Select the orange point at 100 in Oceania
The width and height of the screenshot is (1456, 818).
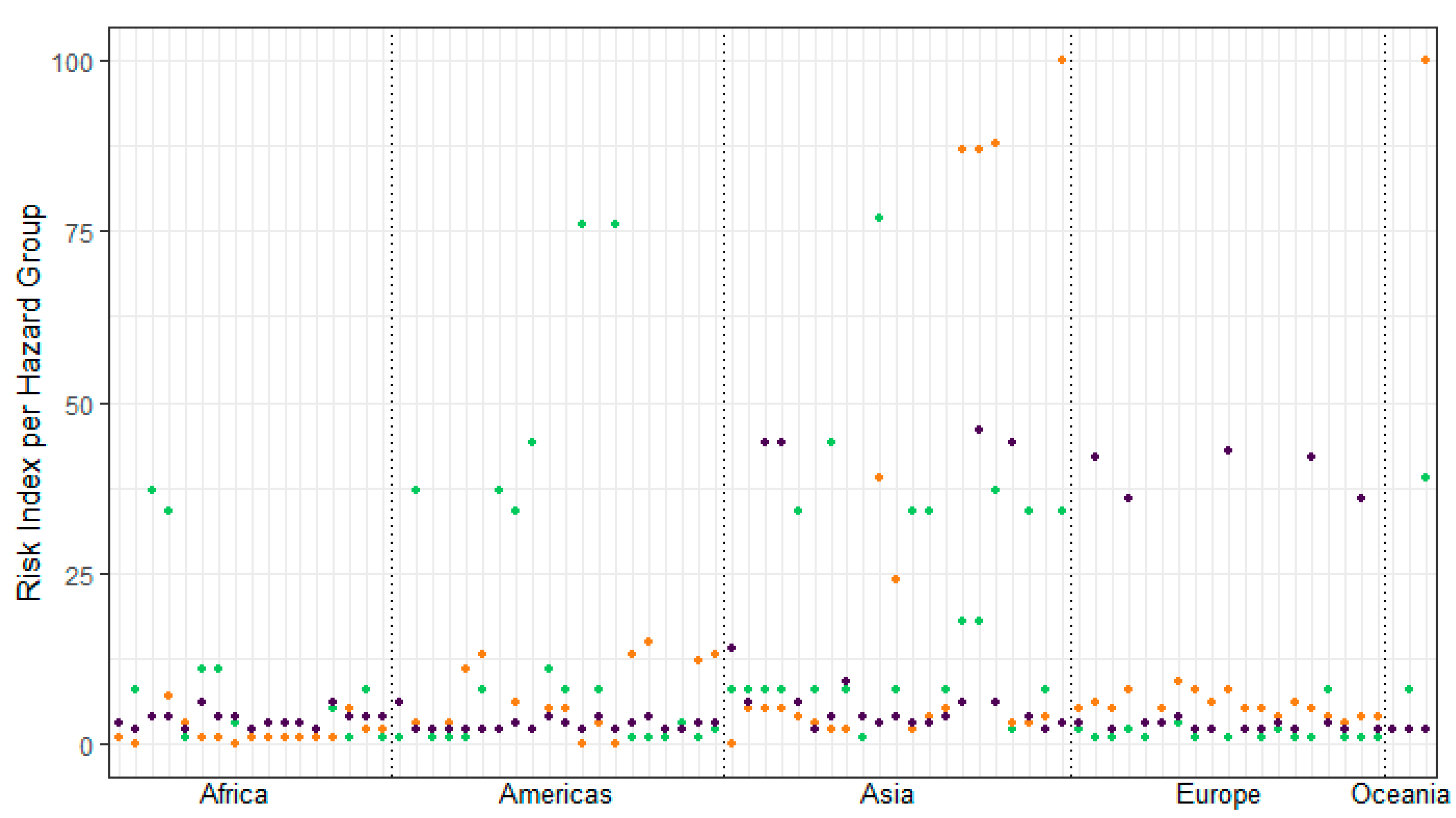click(1426, 60)
